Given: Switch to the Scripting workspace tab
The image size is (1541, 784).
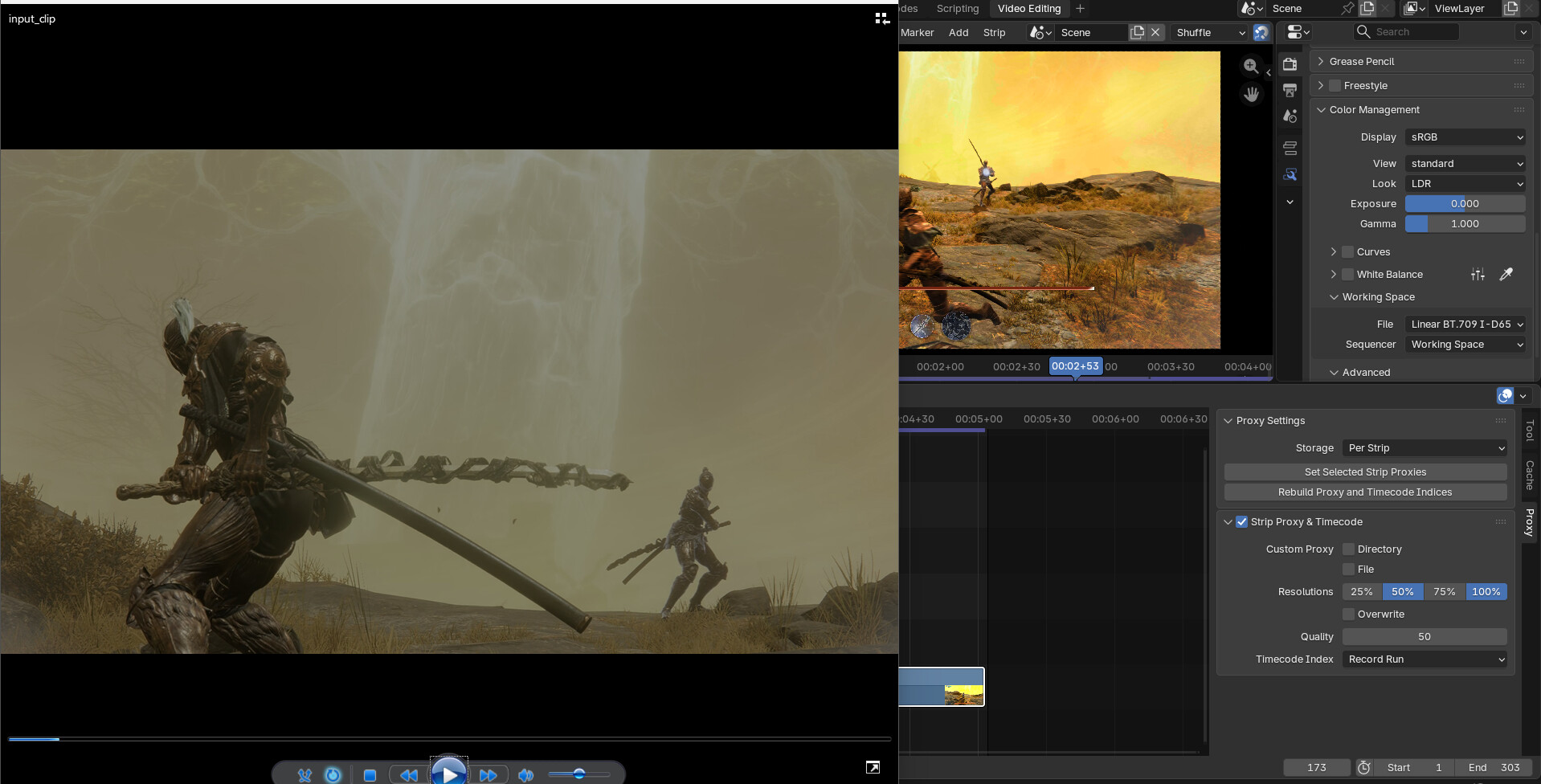Looking at the screenshot, I should click(x=958, y=8).
